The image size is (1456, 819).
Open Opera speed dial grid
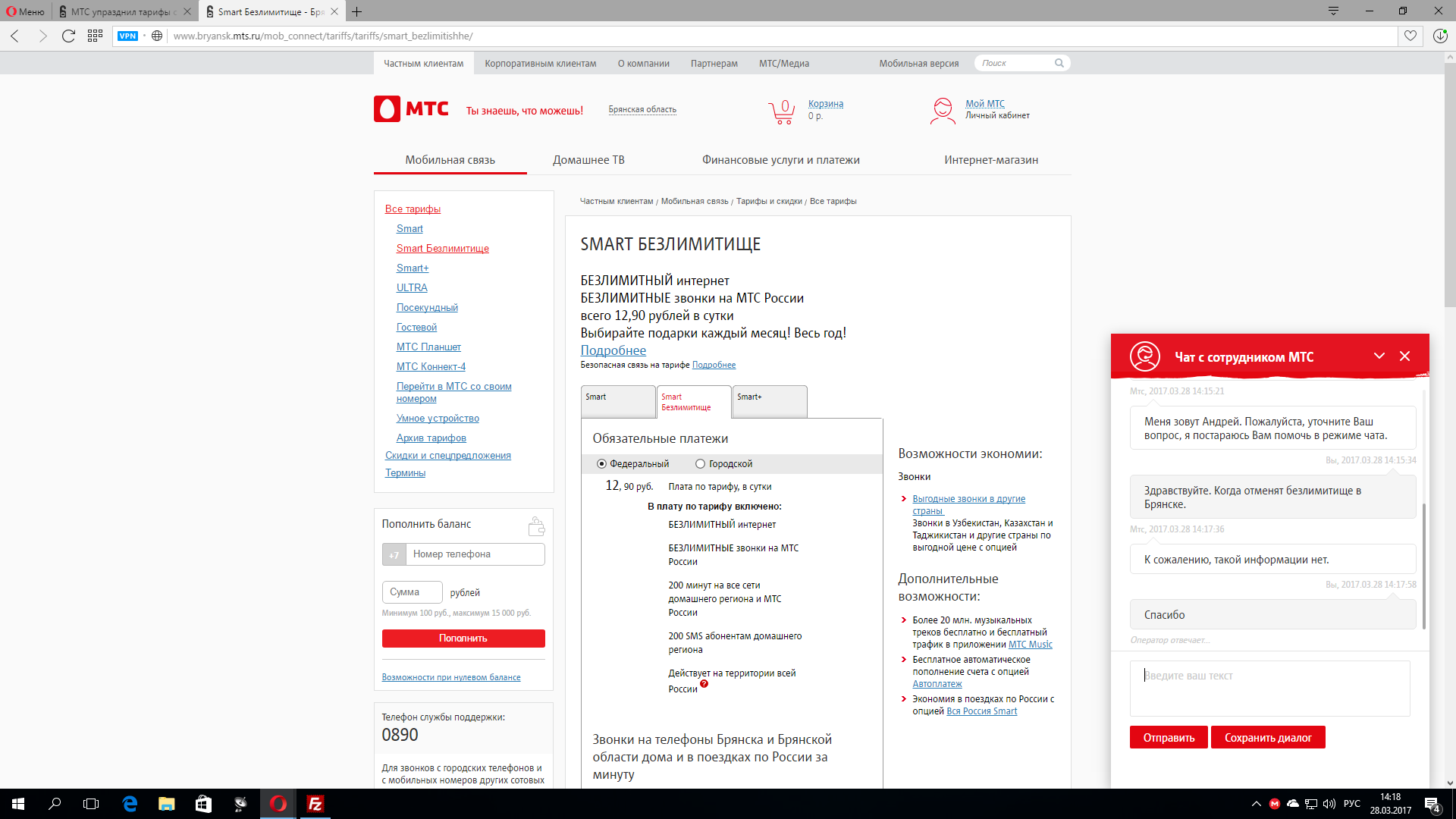pos(95,36)
